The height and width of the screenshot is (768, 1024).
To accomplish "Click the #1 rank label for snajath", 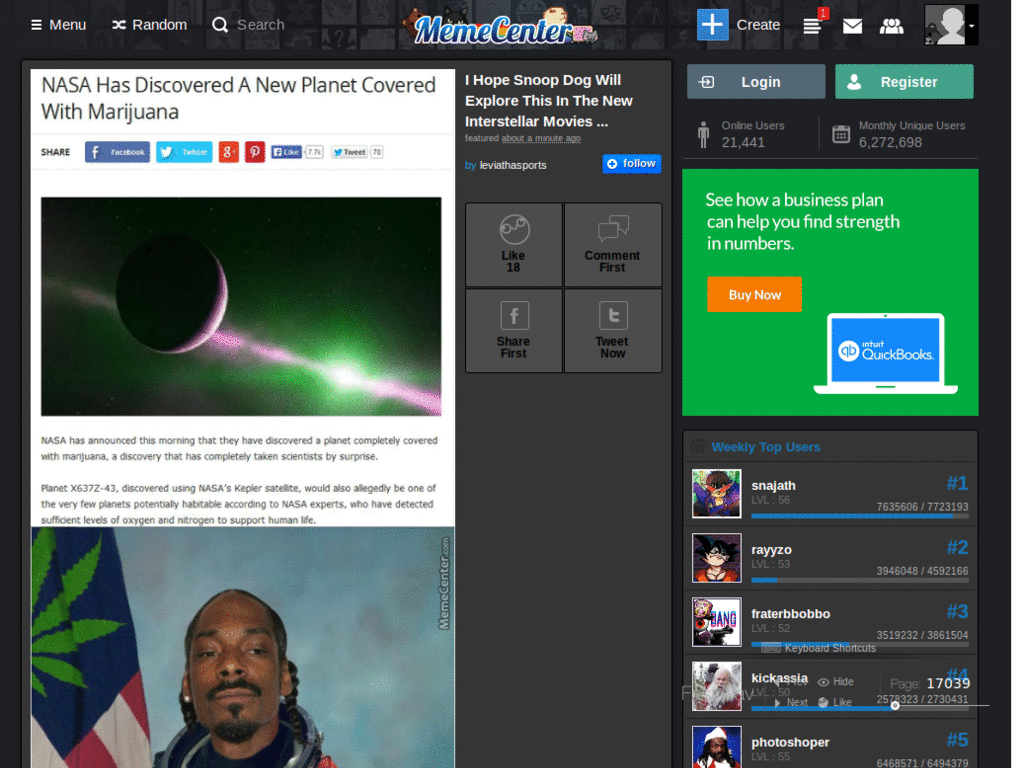I will (957, 483).
